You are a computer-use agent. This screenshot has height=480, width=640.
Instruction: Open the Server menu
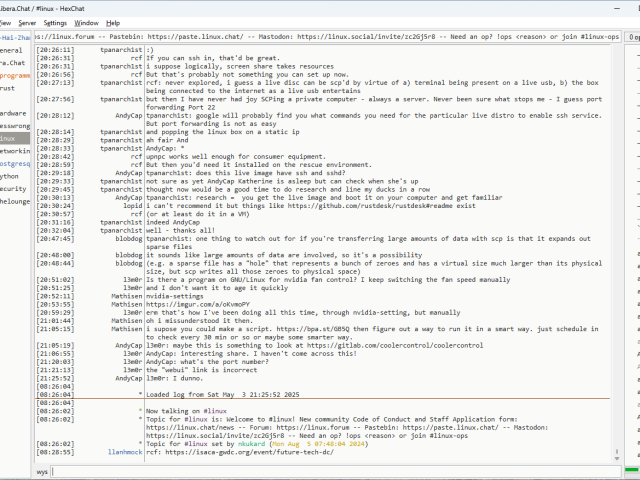27,22
